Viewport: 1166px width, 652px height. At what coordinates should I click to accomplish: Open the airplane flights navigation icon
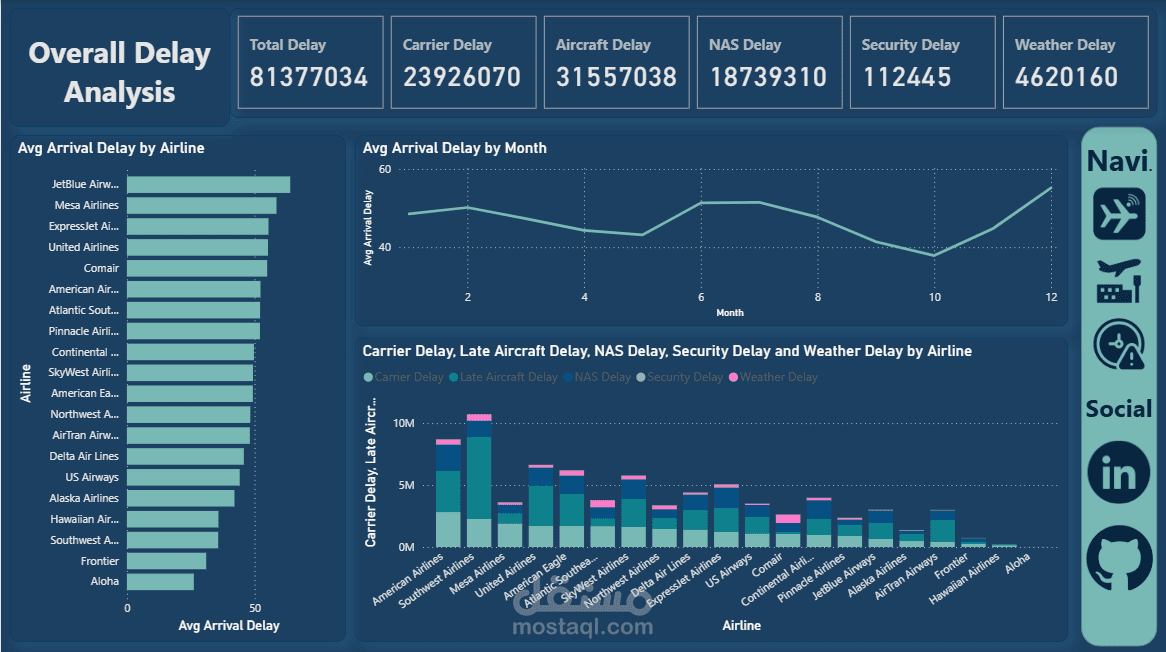pyautogui.click(x=1119, y=214)
